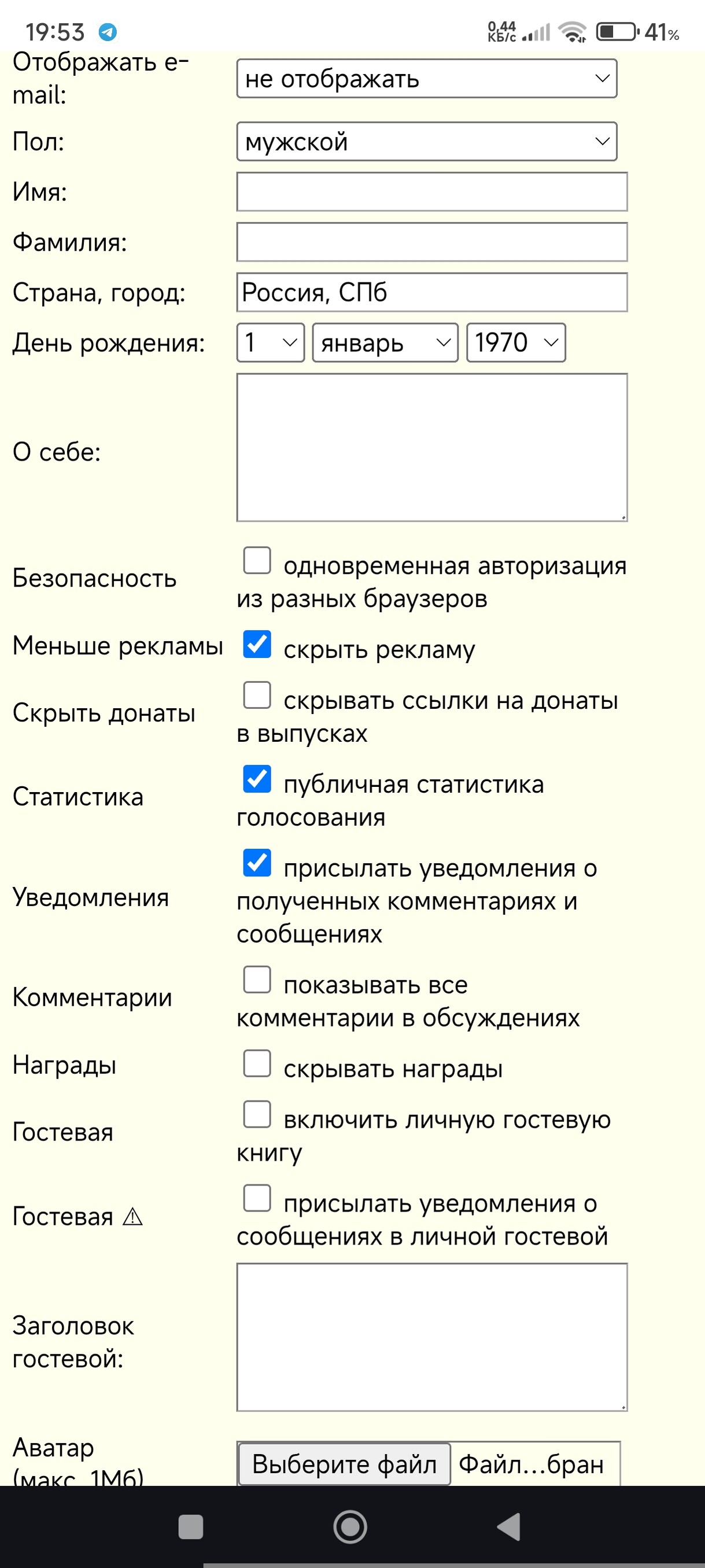The image size is (705, 1568).
Task: Check включить личную гостевую книгу
Action: 257,1114
